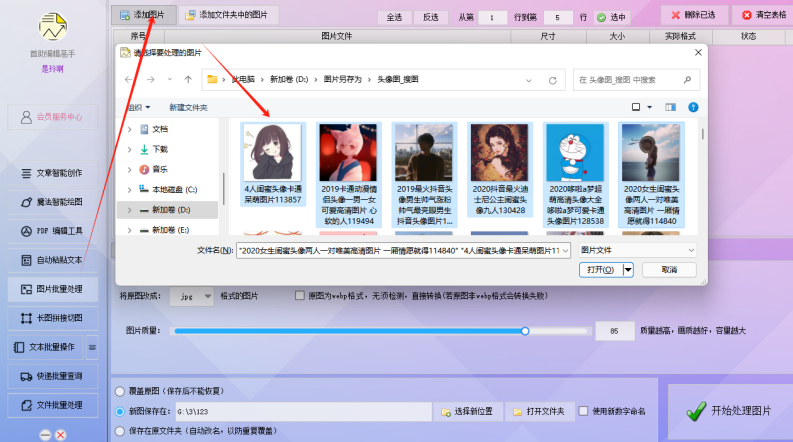Viewport: 793px width, 442px height.
Task: Select 新加卷 (E:) in the navigation tree
Action: click(170, 230)
